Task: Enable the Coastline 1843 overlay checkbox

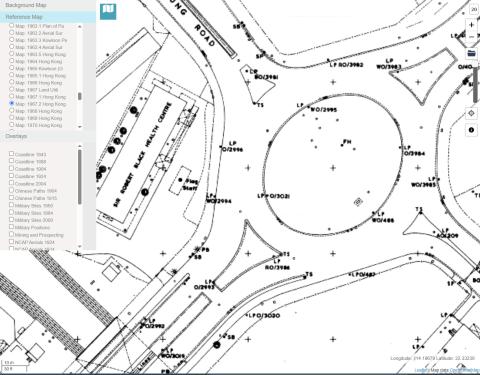Action: coord(11,154)
